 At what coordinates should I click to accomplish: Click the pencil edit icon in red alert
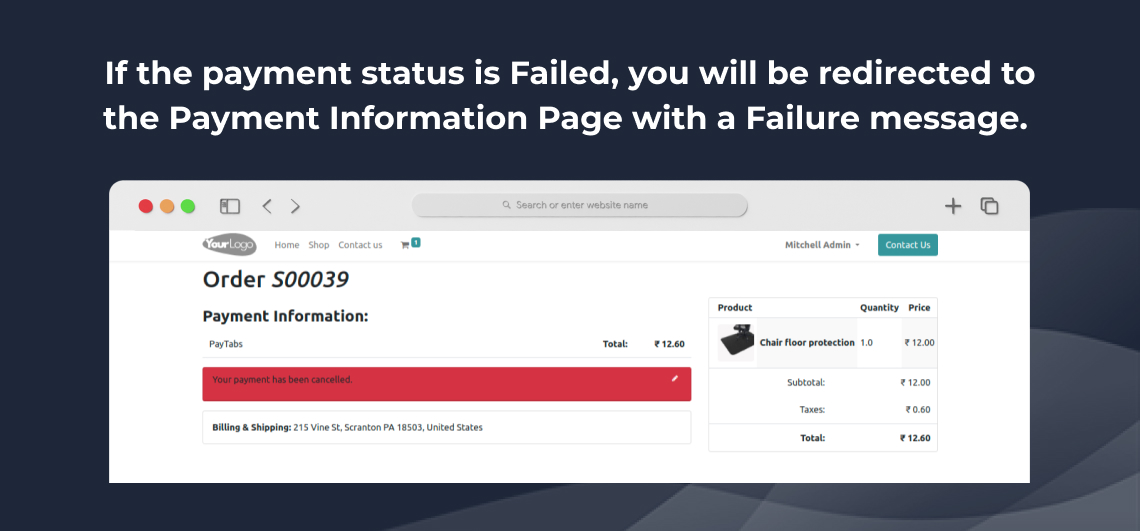coord(675,378)
